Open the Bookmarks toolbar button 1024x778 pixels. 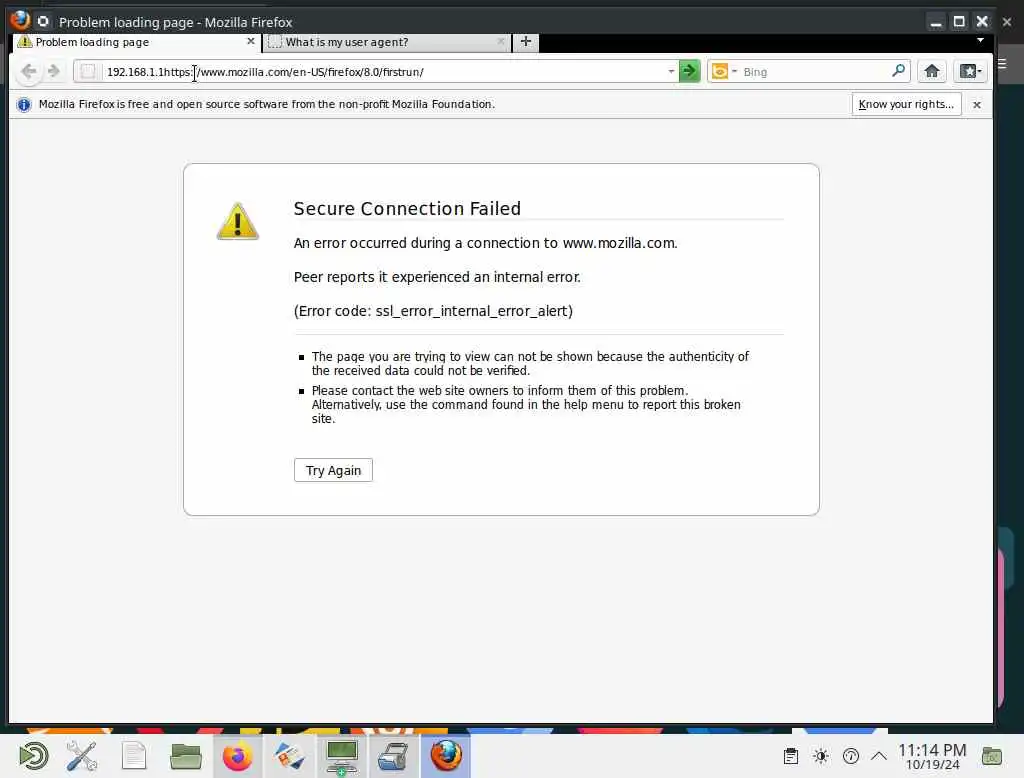[x=970, y=71]
